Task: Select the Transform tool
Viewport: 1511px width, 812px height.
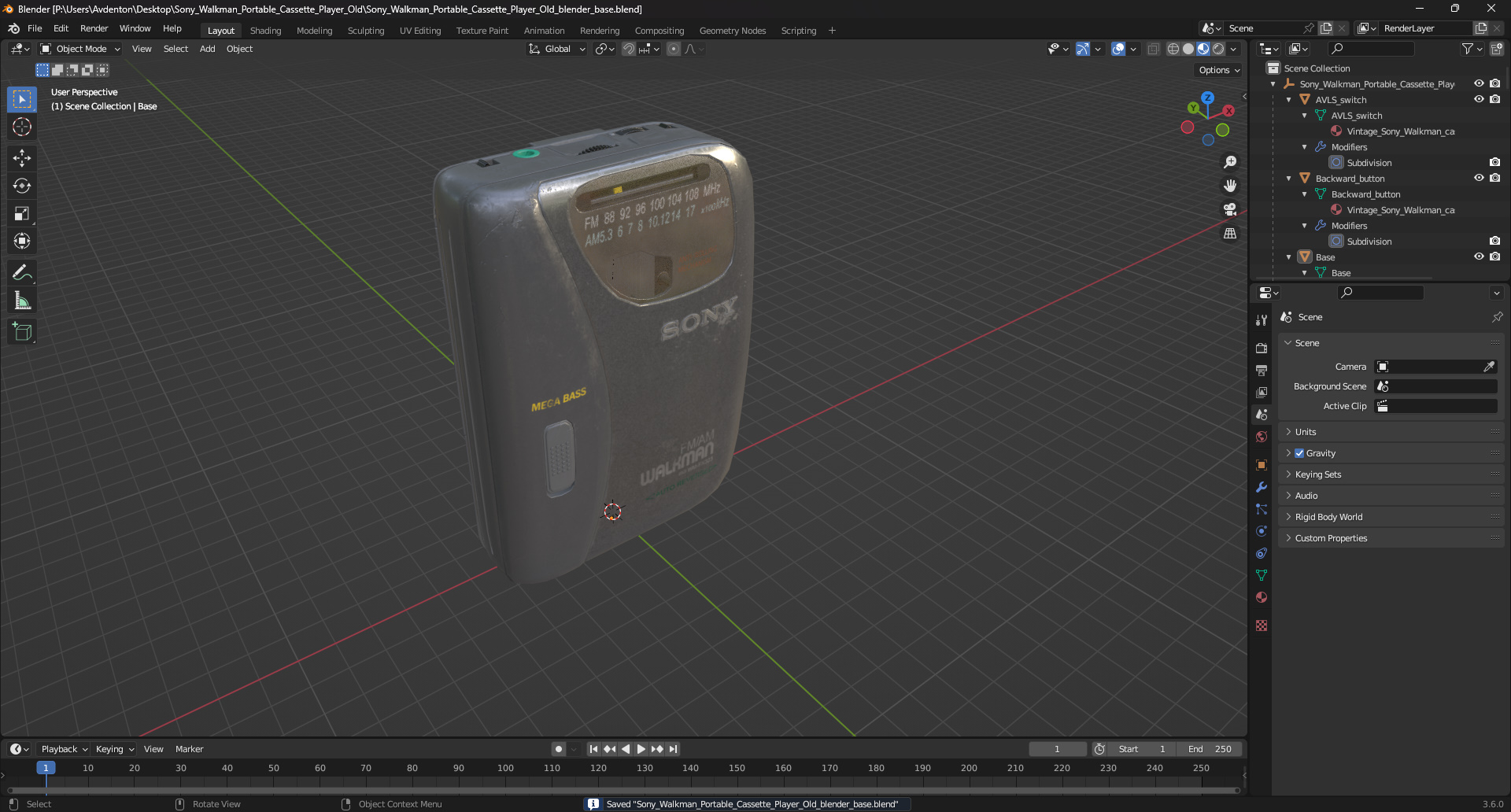Action: [x=22, y=241]
